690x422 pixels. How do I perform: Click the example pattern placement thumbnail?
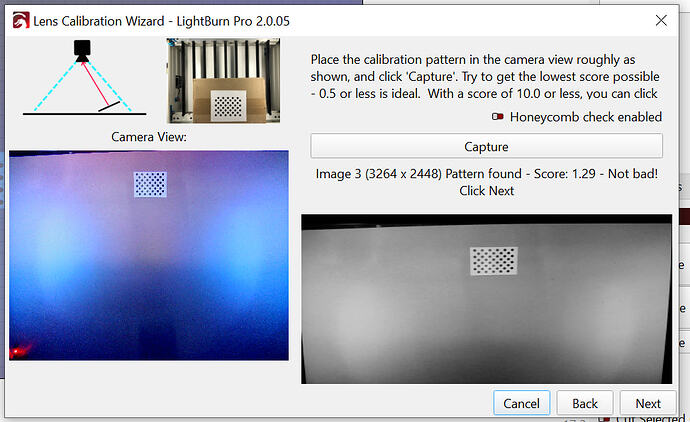tap(226, 80)
